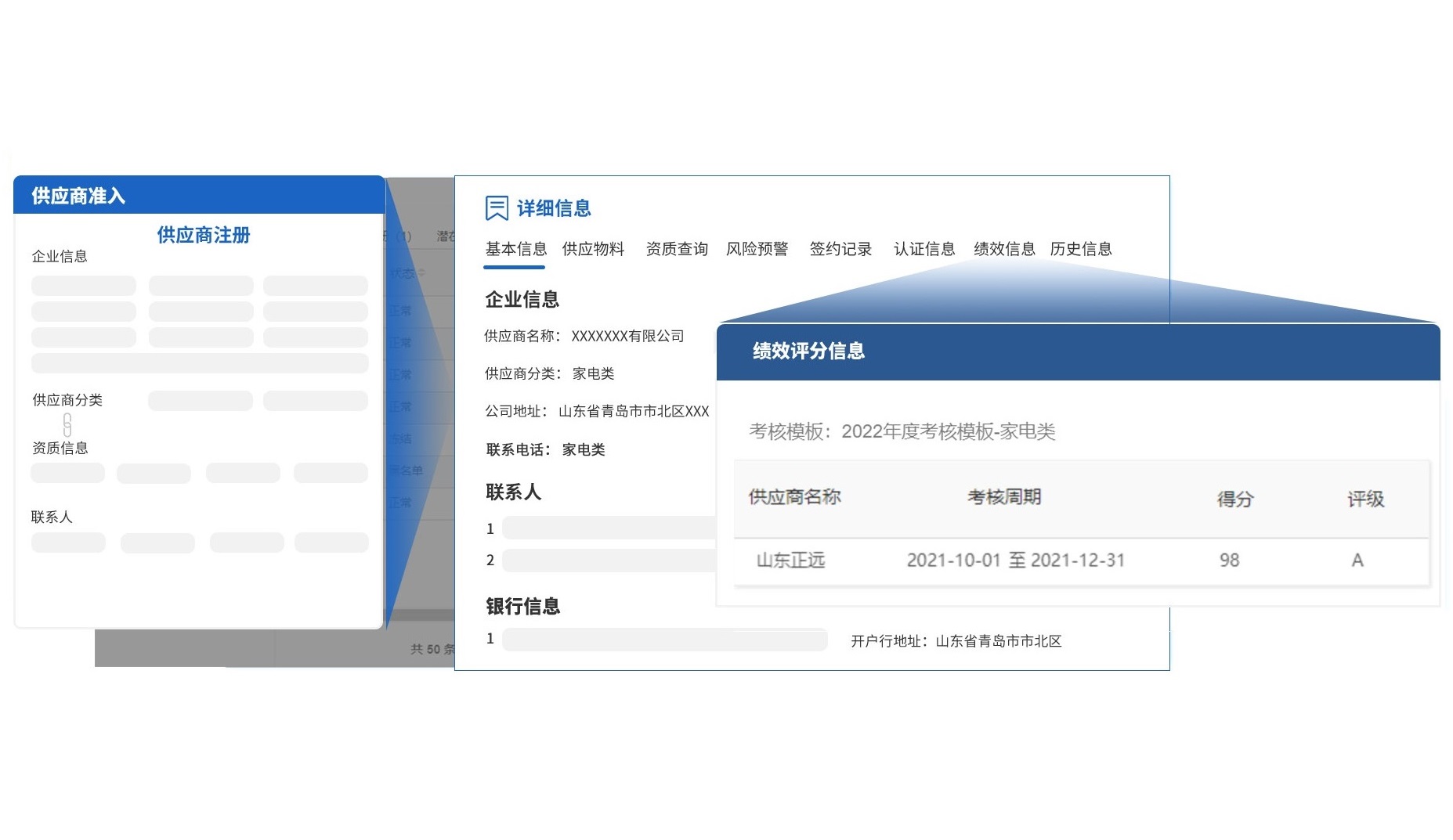
Task: Sort by 得分 column header
Action: 1235,499
